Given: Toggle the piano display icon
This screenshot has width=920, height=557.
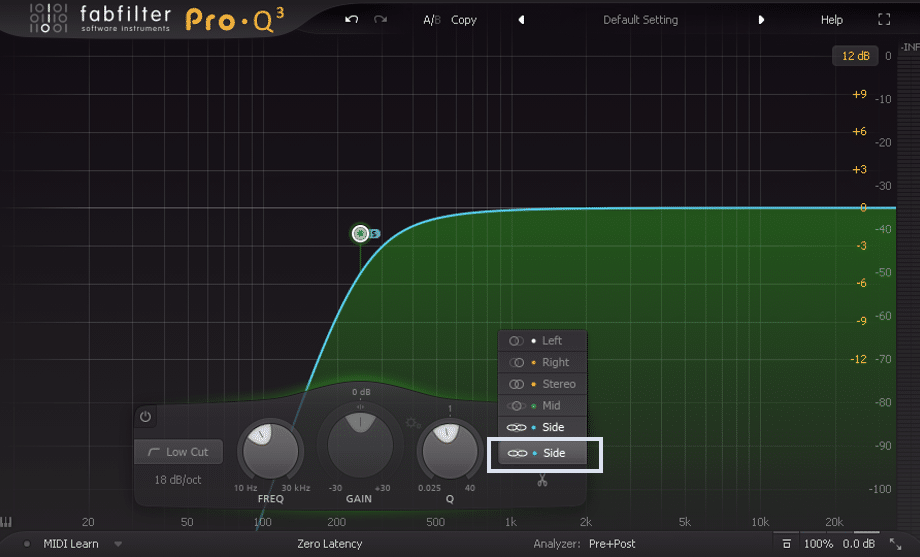Looking at the screenshot, I should click(x=6, y=522).
